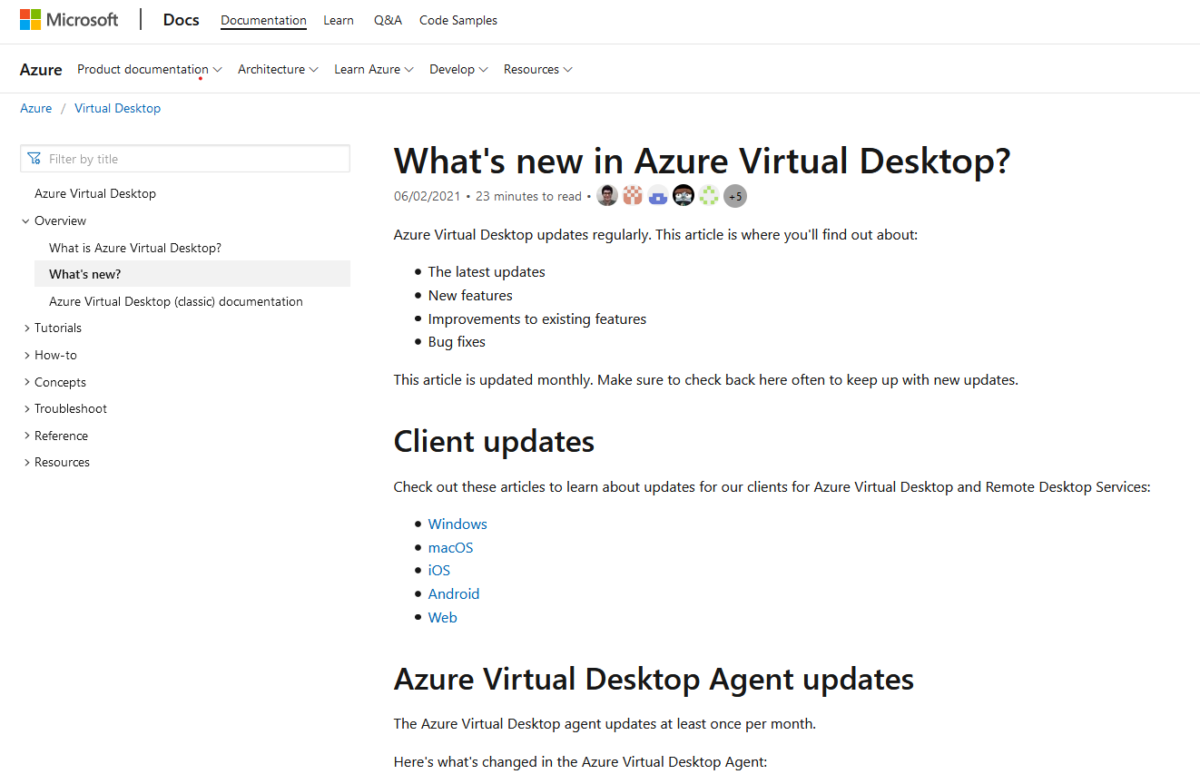Open the Windows client updates link
This screenshot has width=1200, height=774.
[457, 523]
